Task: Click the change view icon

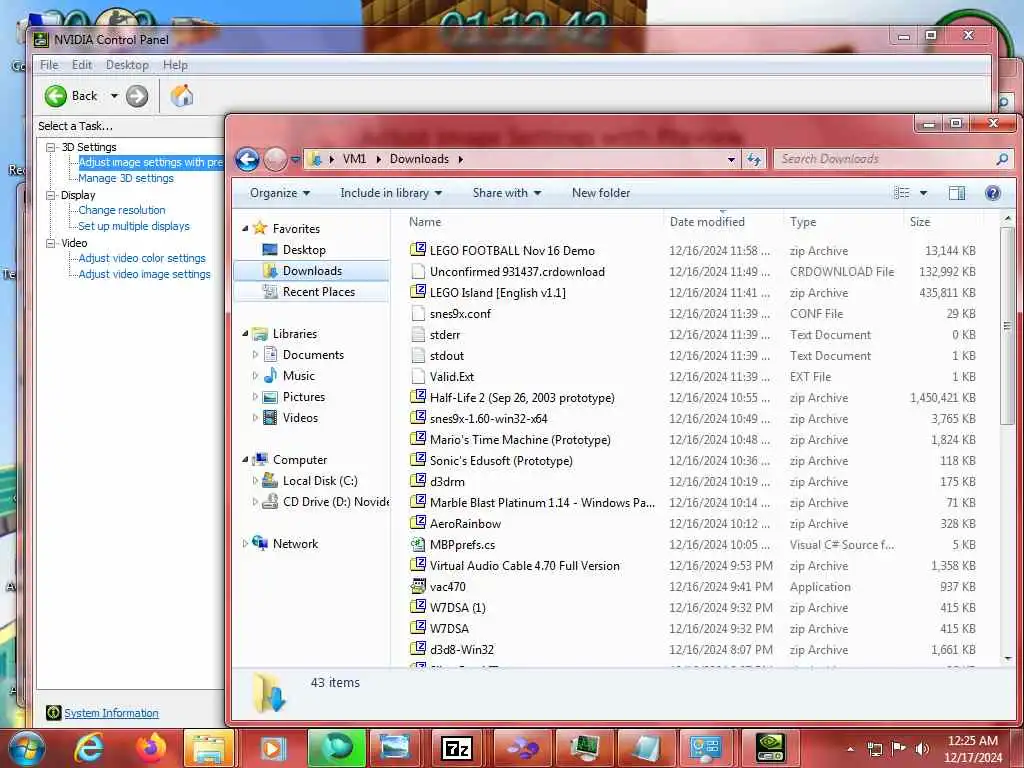Action: [902, 193]
